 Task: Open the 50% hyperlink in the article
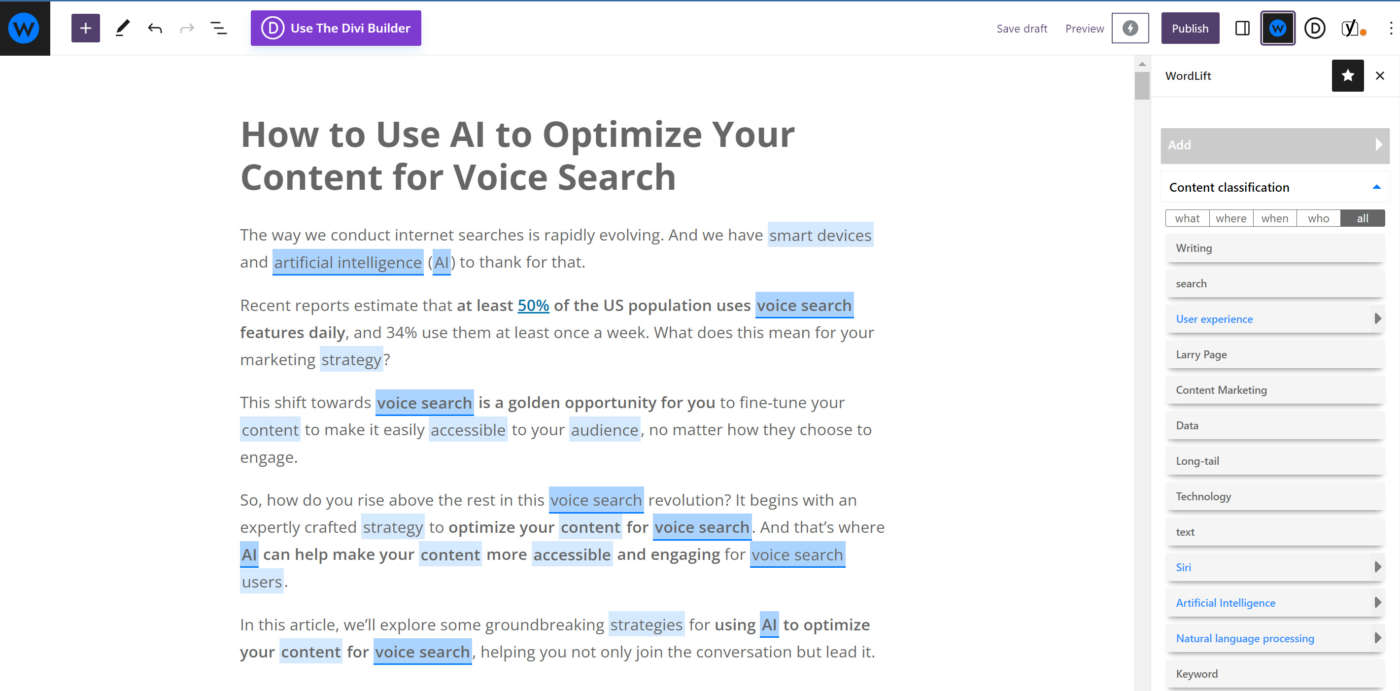coord(533,306)
